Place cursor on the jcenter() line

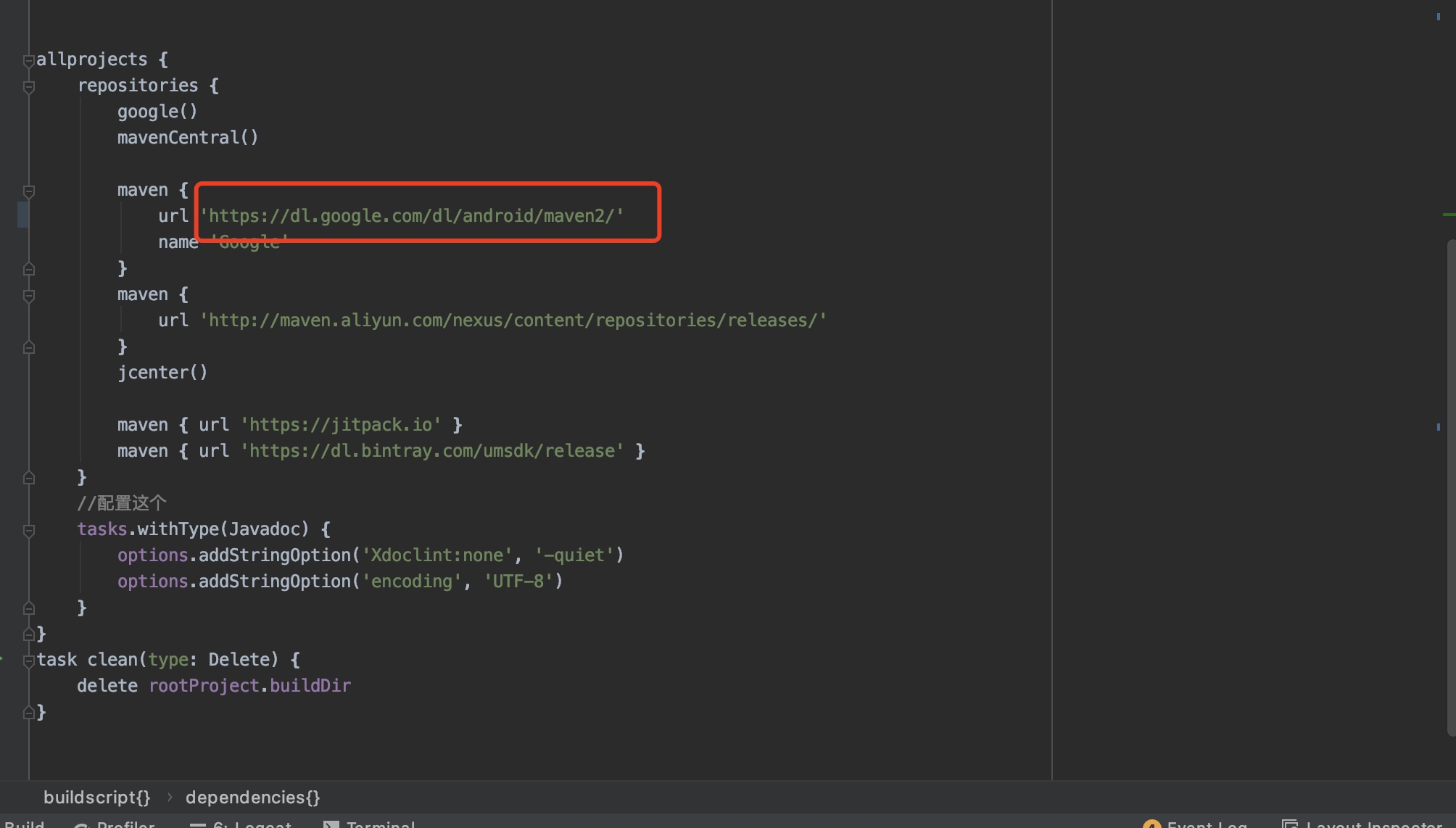pyautogui.click(x=162, y=373)
